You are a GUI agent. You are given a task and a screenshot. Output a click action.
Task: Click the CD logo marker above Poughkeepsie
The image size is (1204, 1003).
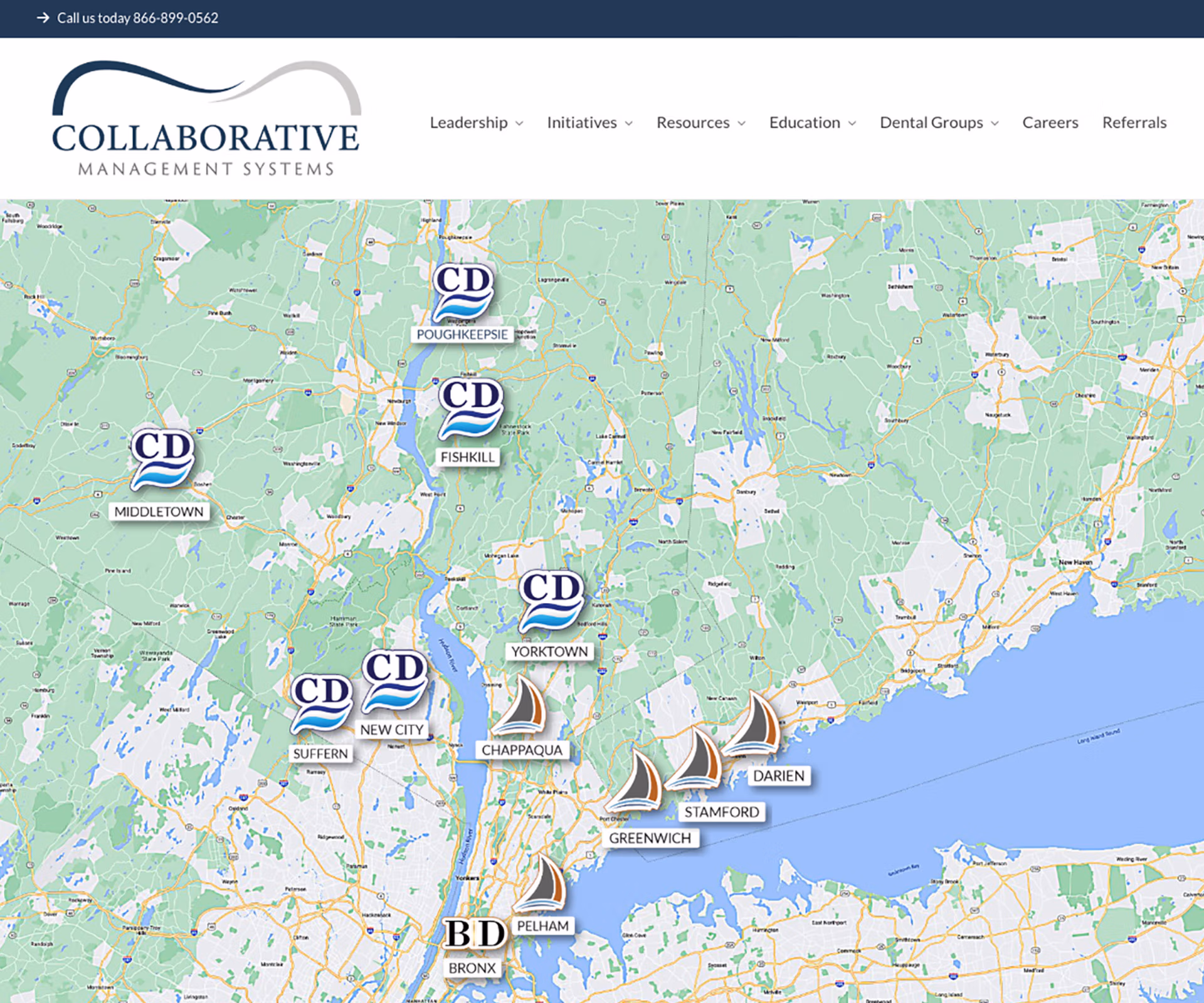pyautogui.click(x=463, y=291)
